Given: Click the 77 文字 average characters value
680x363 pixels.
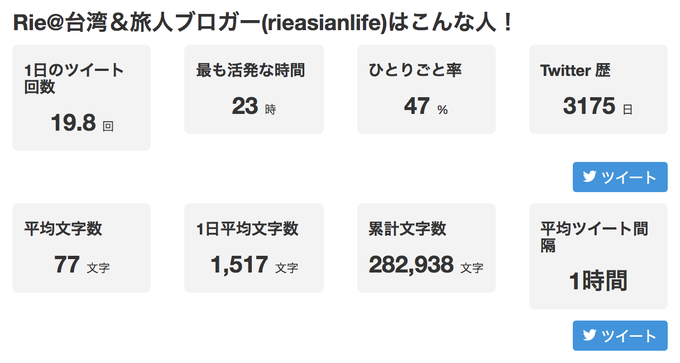Looking at the screenshot, I should 82,265.
